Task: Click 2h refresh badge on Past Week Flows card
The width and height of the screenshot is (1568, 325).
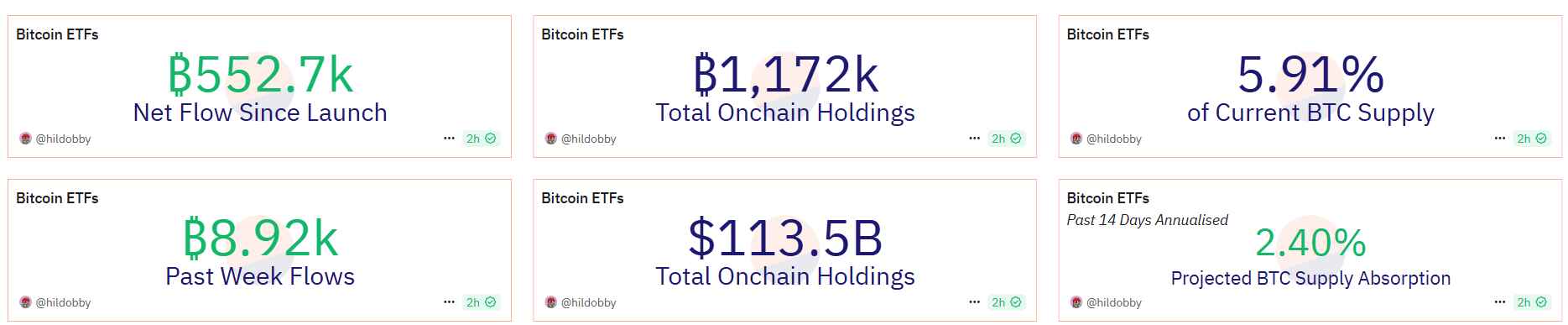Action: (x=481, y=302)
